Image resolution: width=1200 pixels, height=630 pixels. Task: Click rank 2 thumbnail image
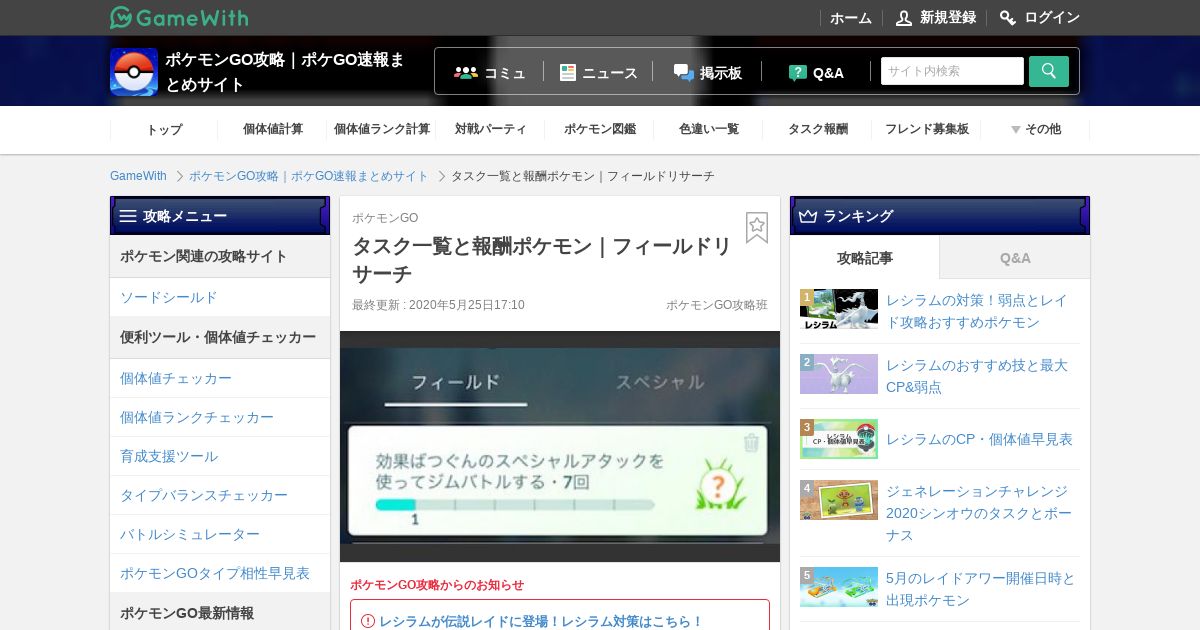839,374
